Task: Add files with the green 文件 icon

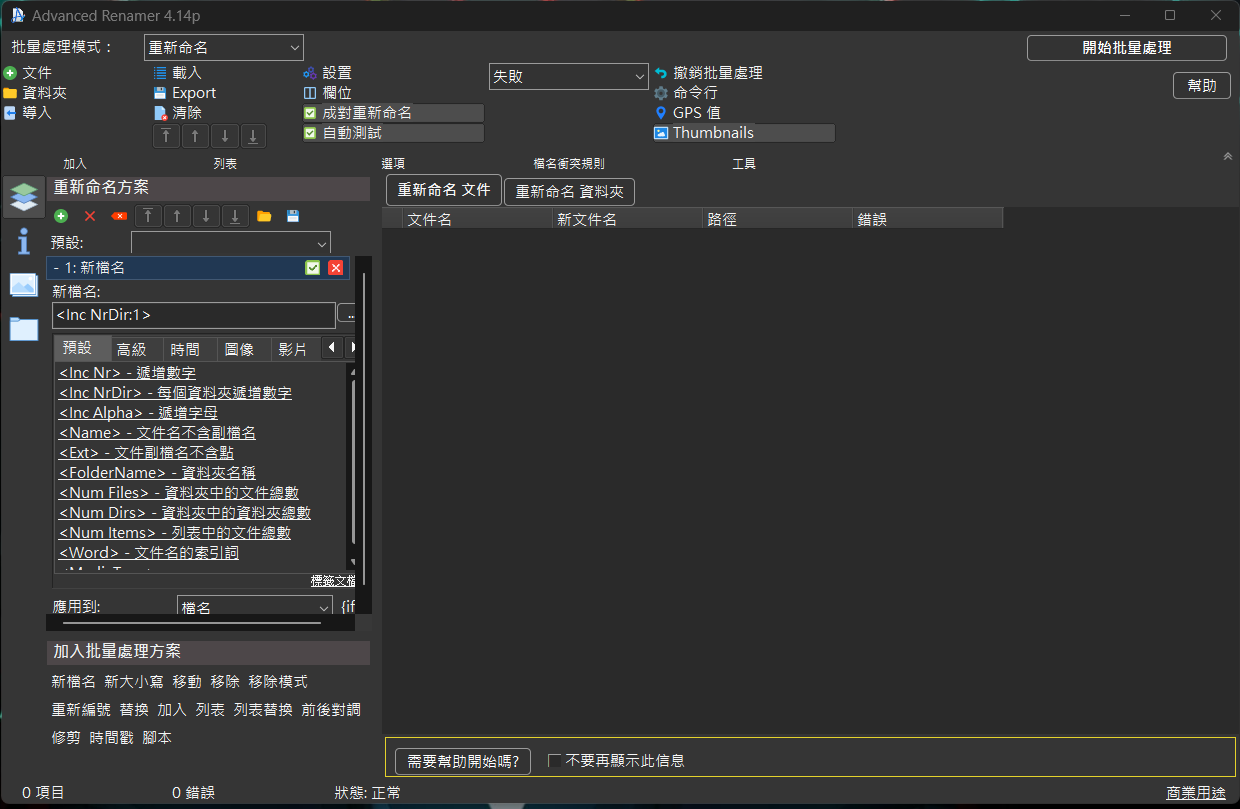Action: tap(27, 73)
